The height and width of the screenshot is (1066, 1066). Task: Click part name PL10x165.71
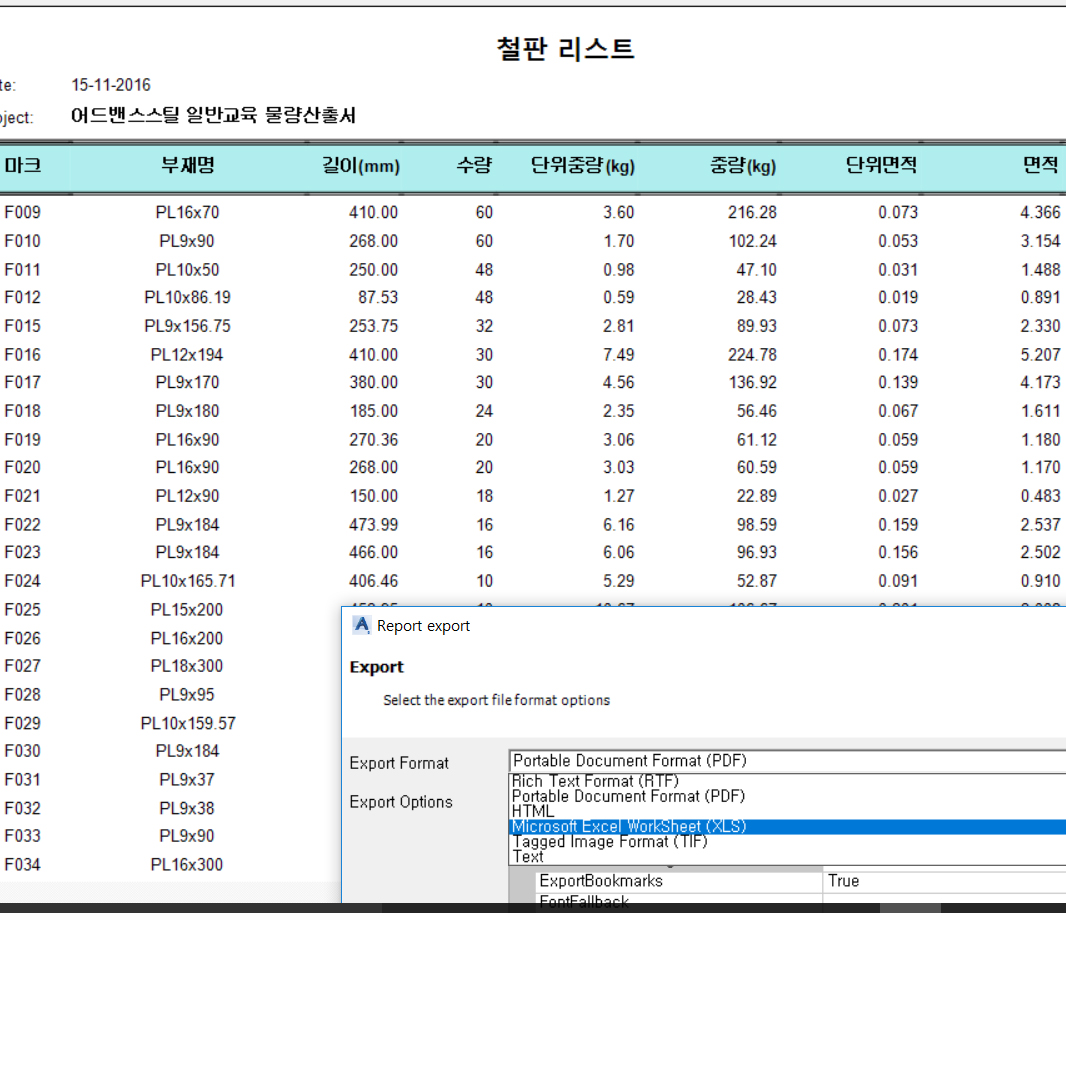click(x=188, y=581)
